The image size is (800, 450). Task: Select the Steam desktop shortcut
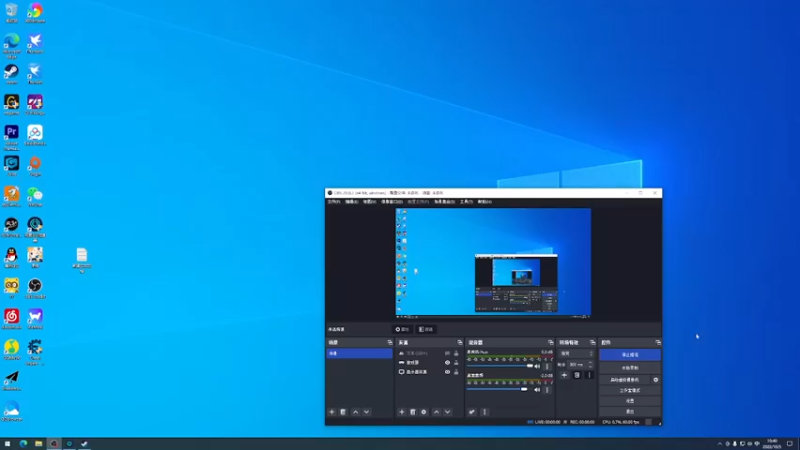pos(11,74)
